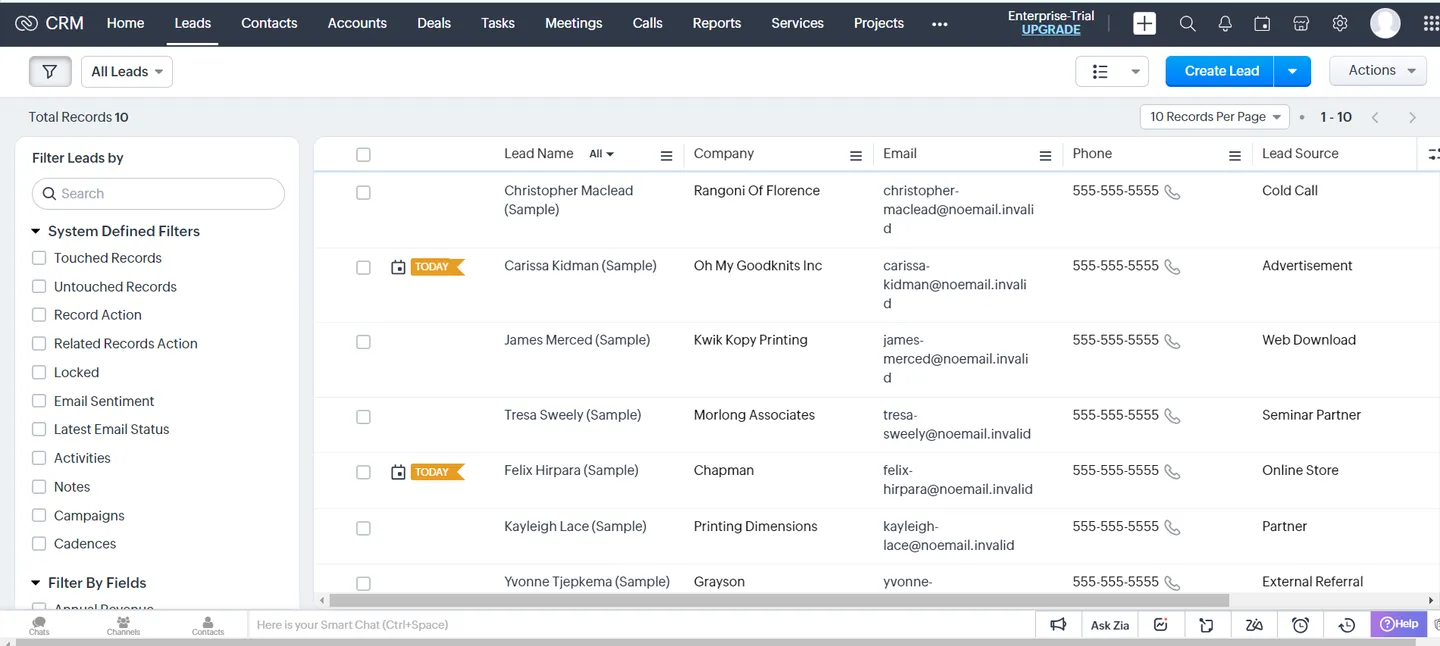This screenshot has width=1440, height=646.
Task: Collapse System Defined Filters section
Action: click(37, 231)
